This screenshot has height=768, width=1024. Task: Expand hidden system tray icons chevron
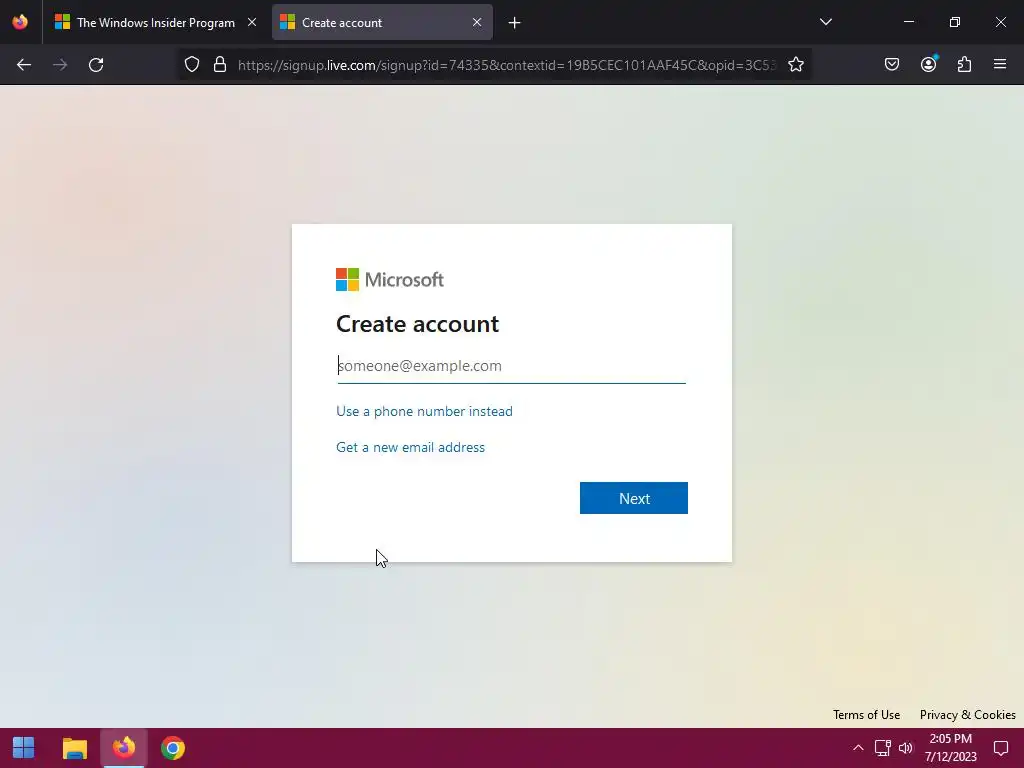(858, 748)
